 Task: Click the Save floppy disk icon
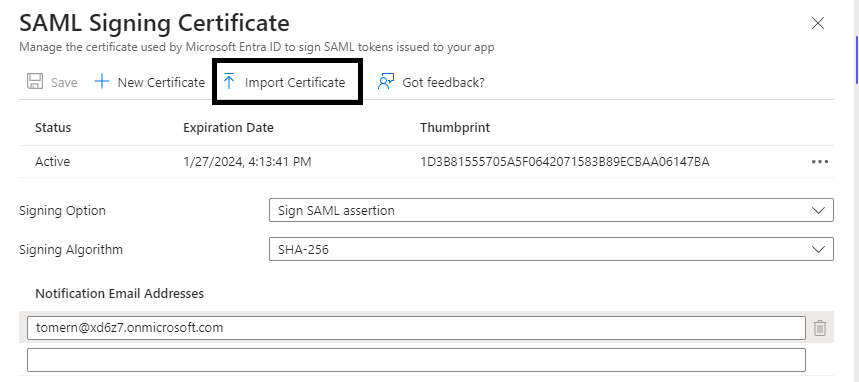click(x=35, y=82)
